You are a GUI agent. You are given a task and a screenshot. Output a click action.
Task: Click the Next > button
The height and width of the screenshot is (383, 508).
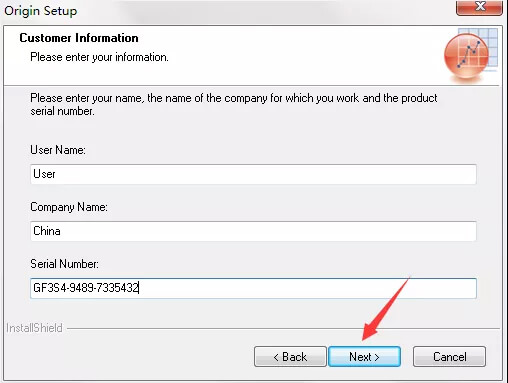coord(364,357)
